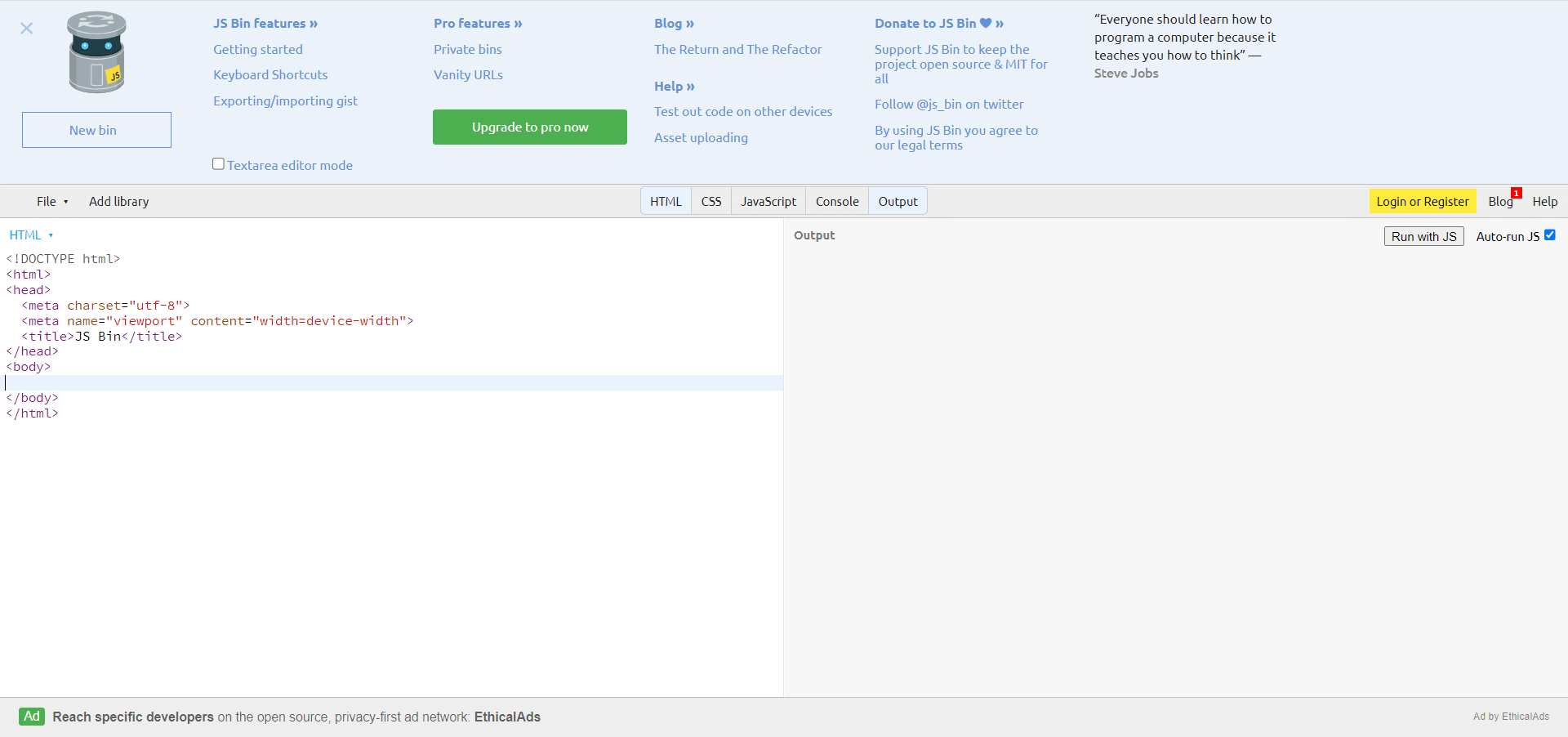Image resolution: width=1568 pixels, height=737 pixels.
Task: Open the Keyboard Shortcuts link
Action: click(270, 75)
